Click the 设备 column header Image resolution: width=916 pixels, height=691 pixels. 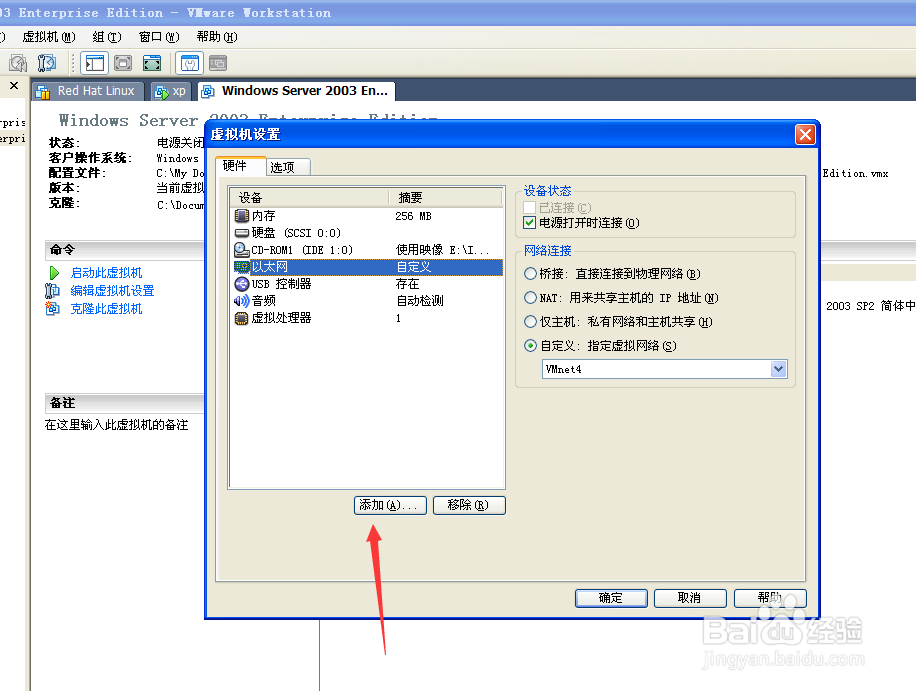pos(310,197)
